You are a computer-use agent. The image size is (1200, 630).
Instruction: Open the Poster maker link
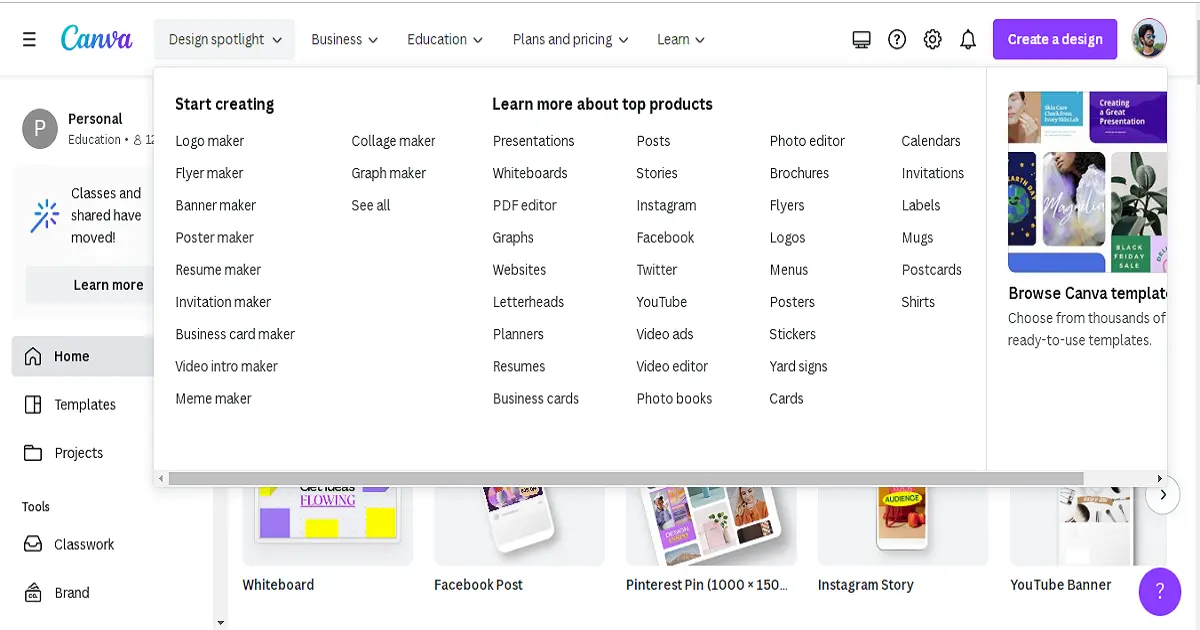215,237
